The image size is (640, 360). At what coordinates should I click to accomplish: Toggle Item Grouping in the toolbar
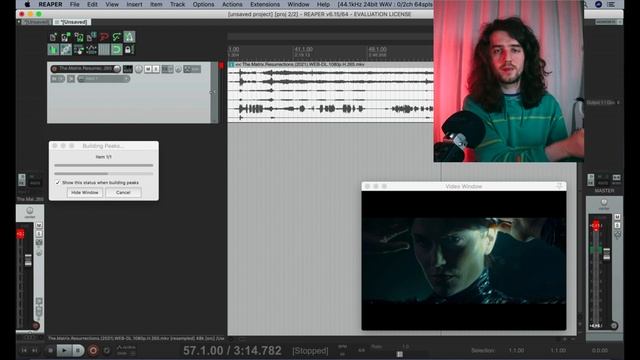[66, 50]
